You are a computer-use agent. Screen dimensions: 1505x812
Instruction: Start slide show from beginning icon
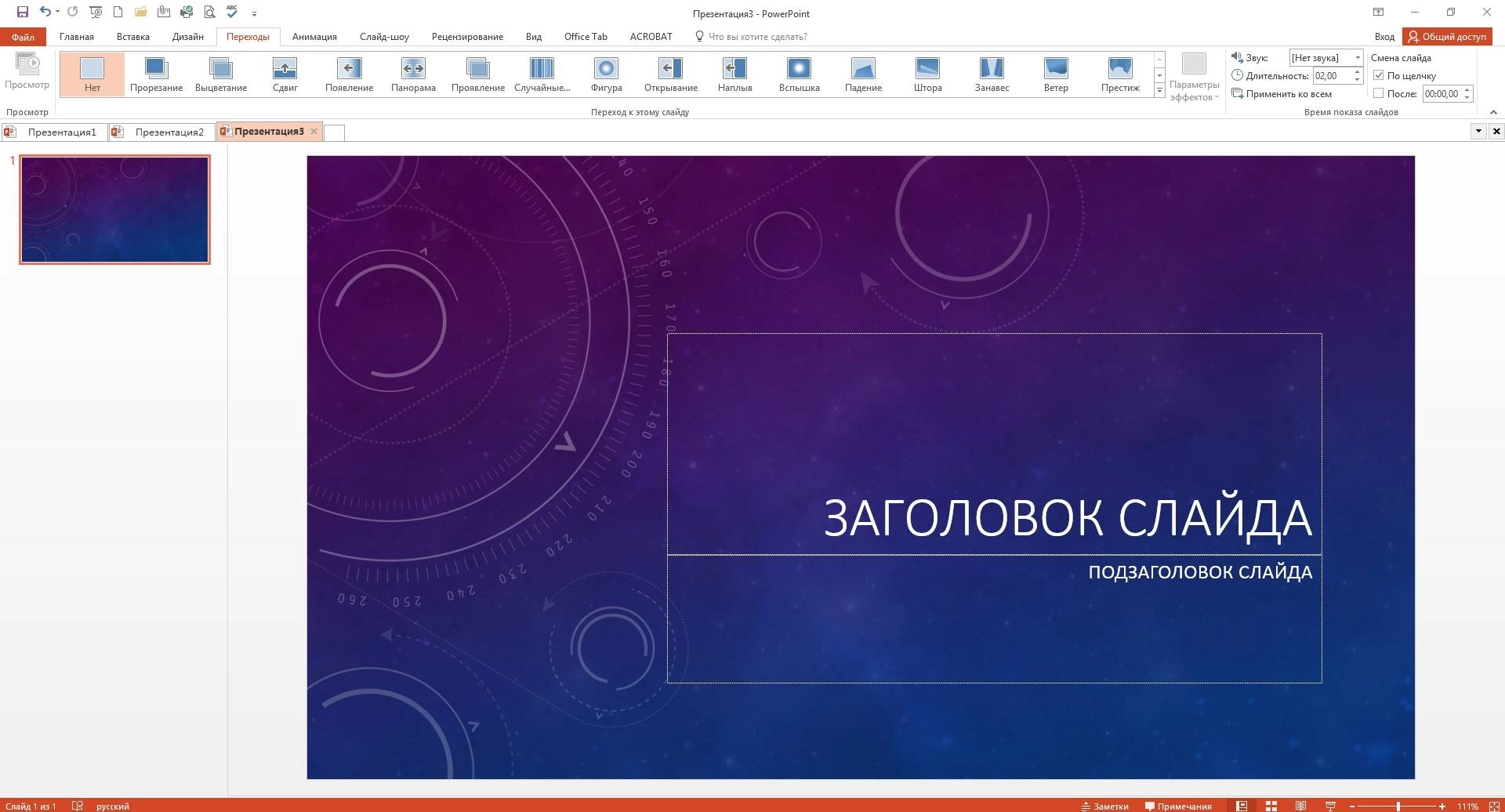coord(96,13)
